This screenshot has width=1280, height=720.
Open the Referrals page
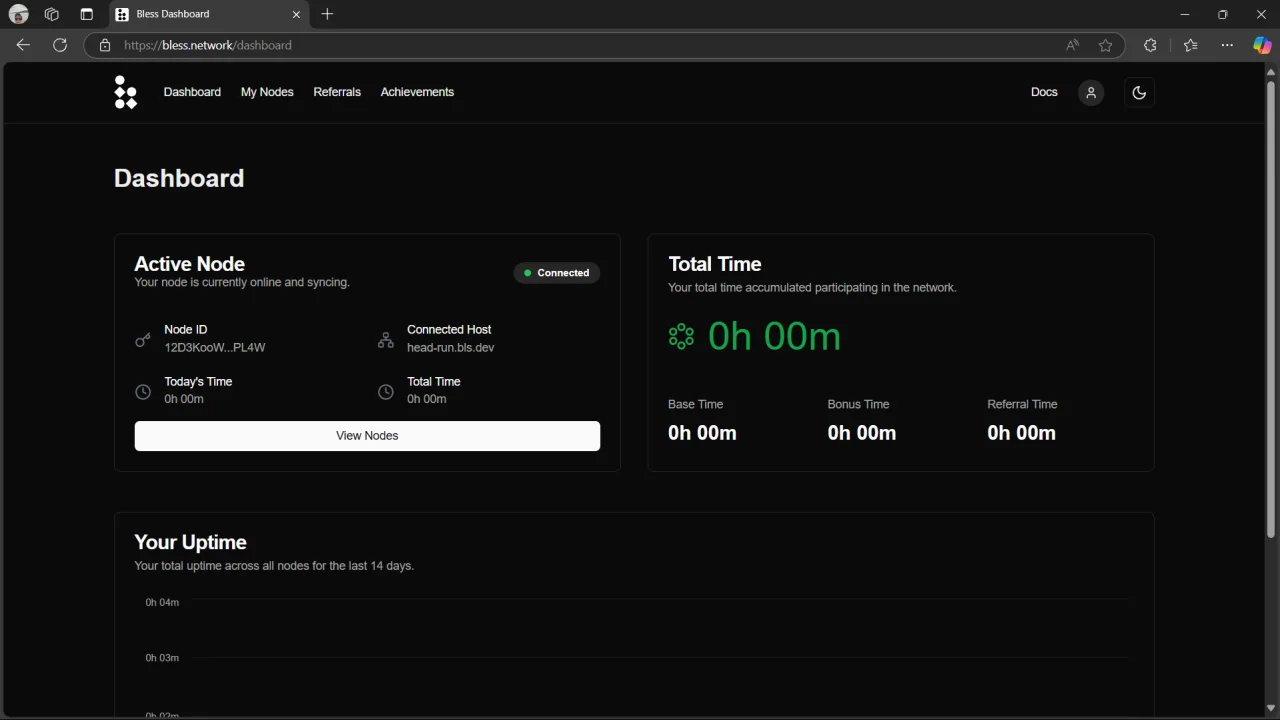pyautogui.click(x=337, y=92)
